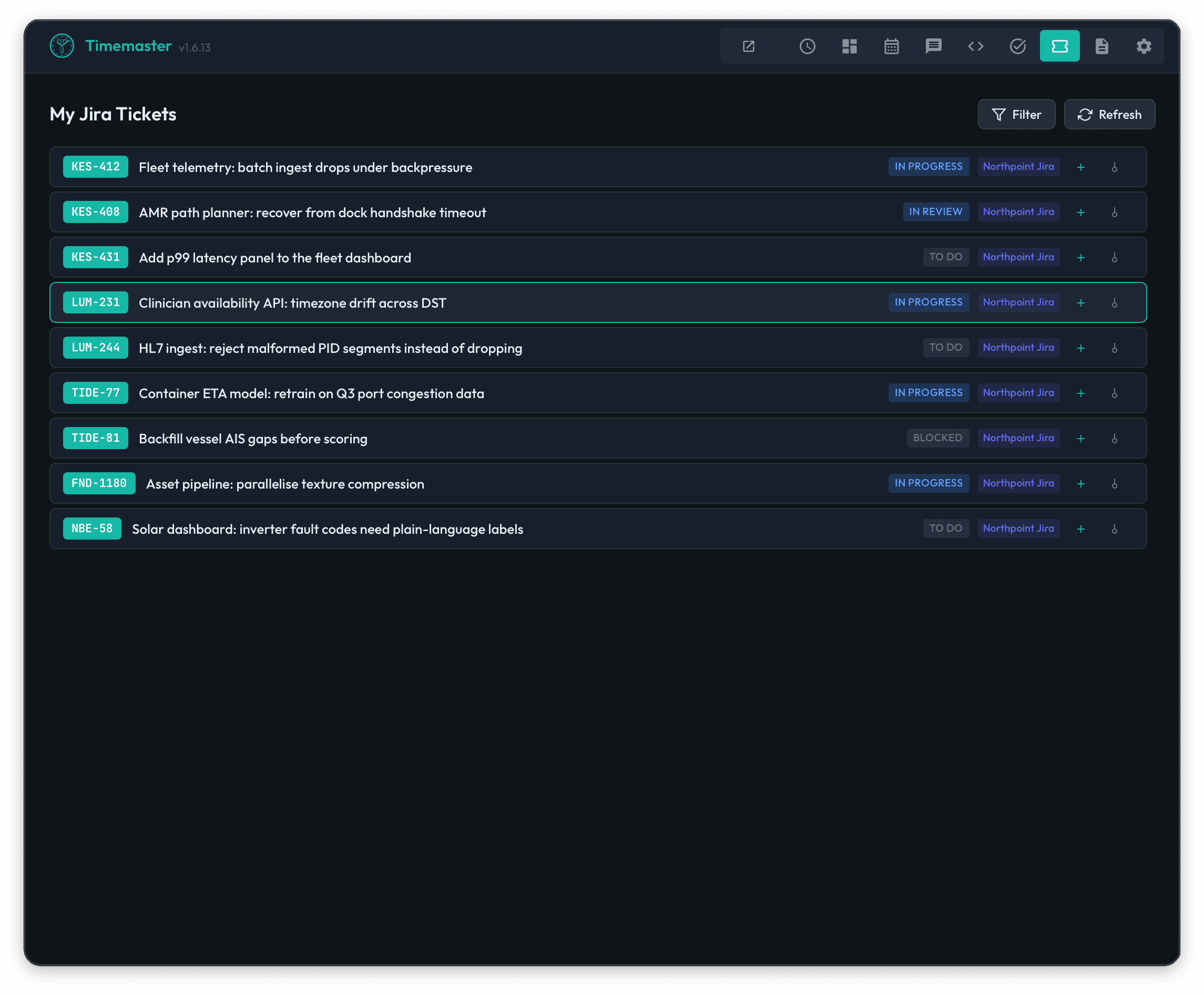The height and width of the screenshot is (994, 1204).
Task: Click the pin icon on NBE-58 row
Action: [x=1115, y=529]
